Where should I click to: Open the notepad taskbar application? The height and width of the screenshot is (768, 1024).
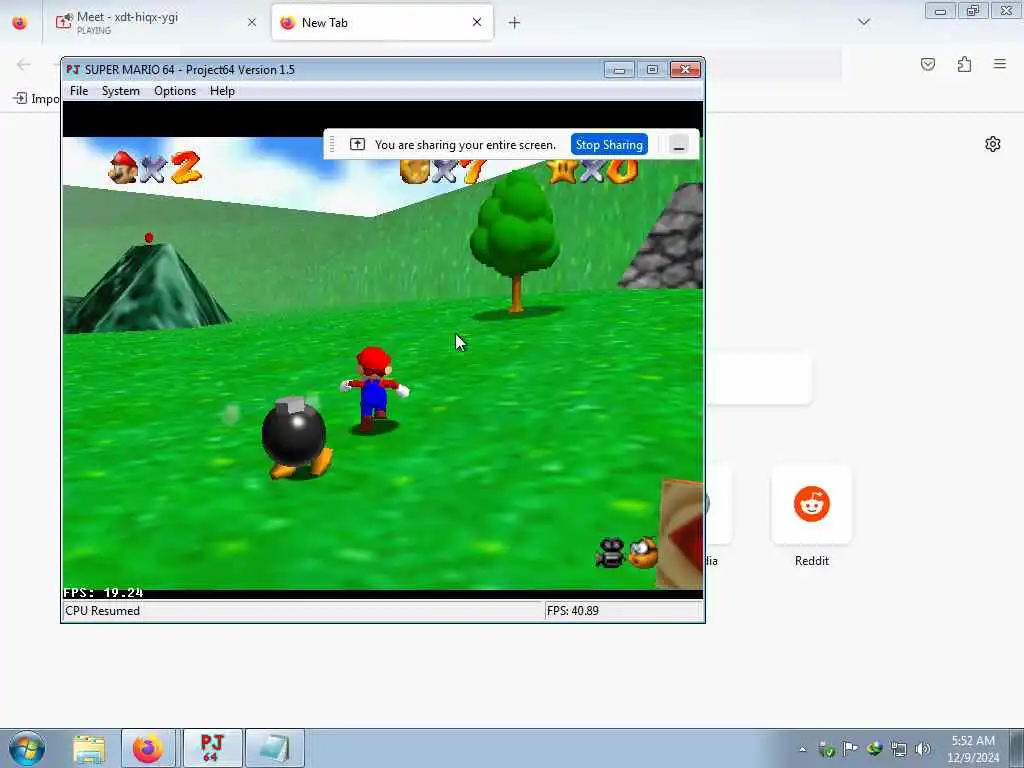click(274, 748)
